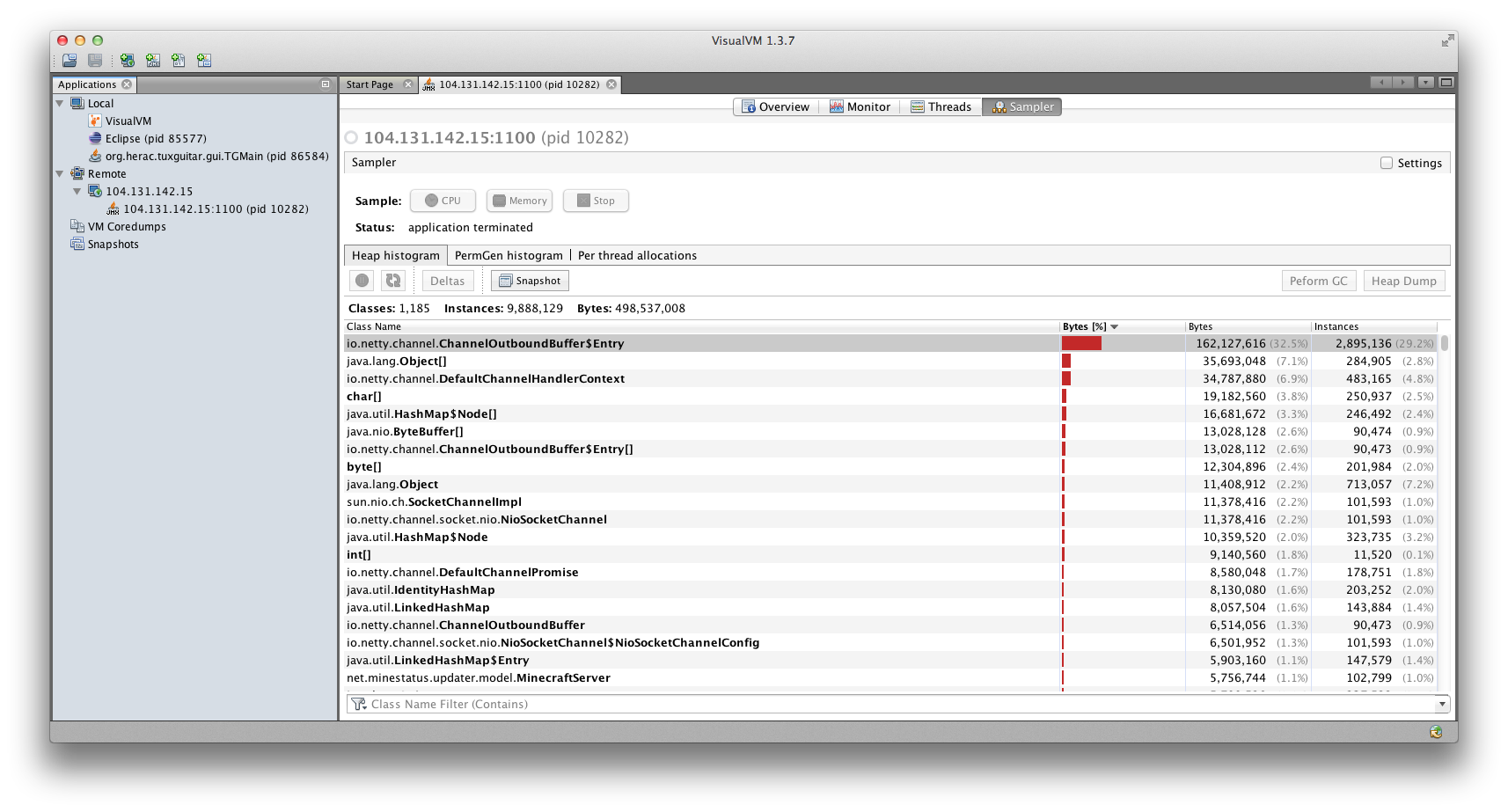
Task: Toggle the Deltas button
Action: point(447,281)
